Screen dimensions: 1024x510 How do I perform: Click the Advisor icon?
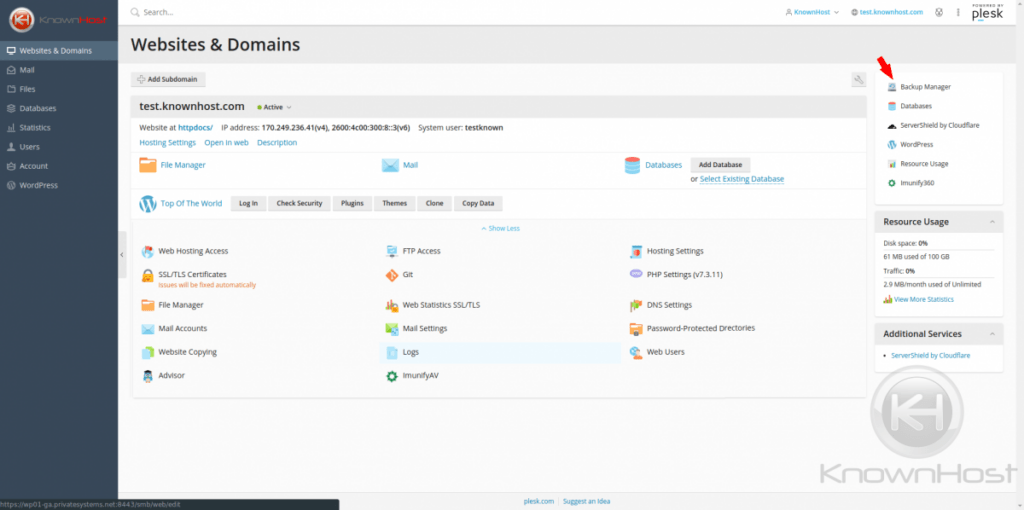pos(148,376)
